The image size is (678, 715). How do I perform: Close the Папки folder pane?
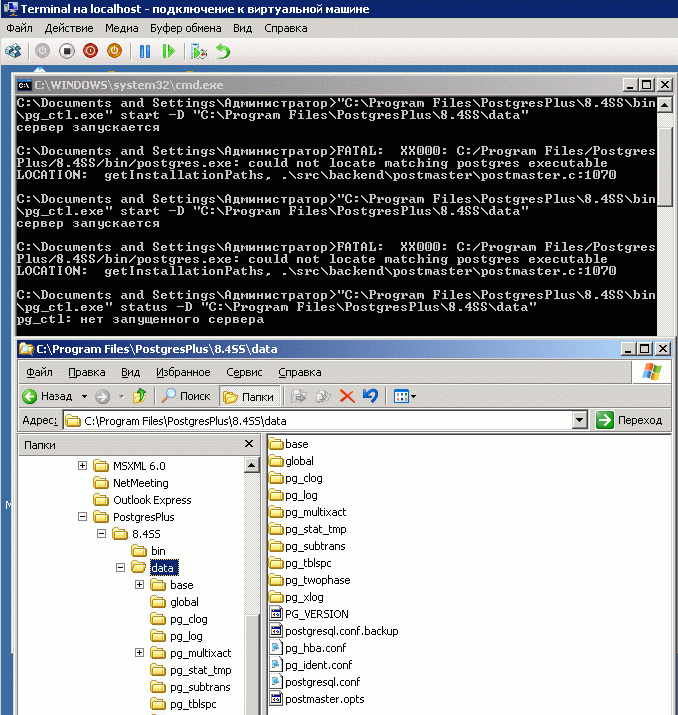tap(249, 444)
